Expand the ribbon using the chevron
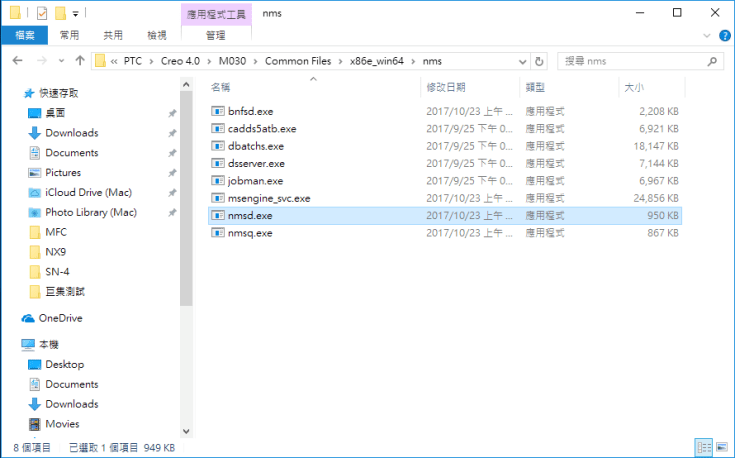735x458 pixels. 706,35
